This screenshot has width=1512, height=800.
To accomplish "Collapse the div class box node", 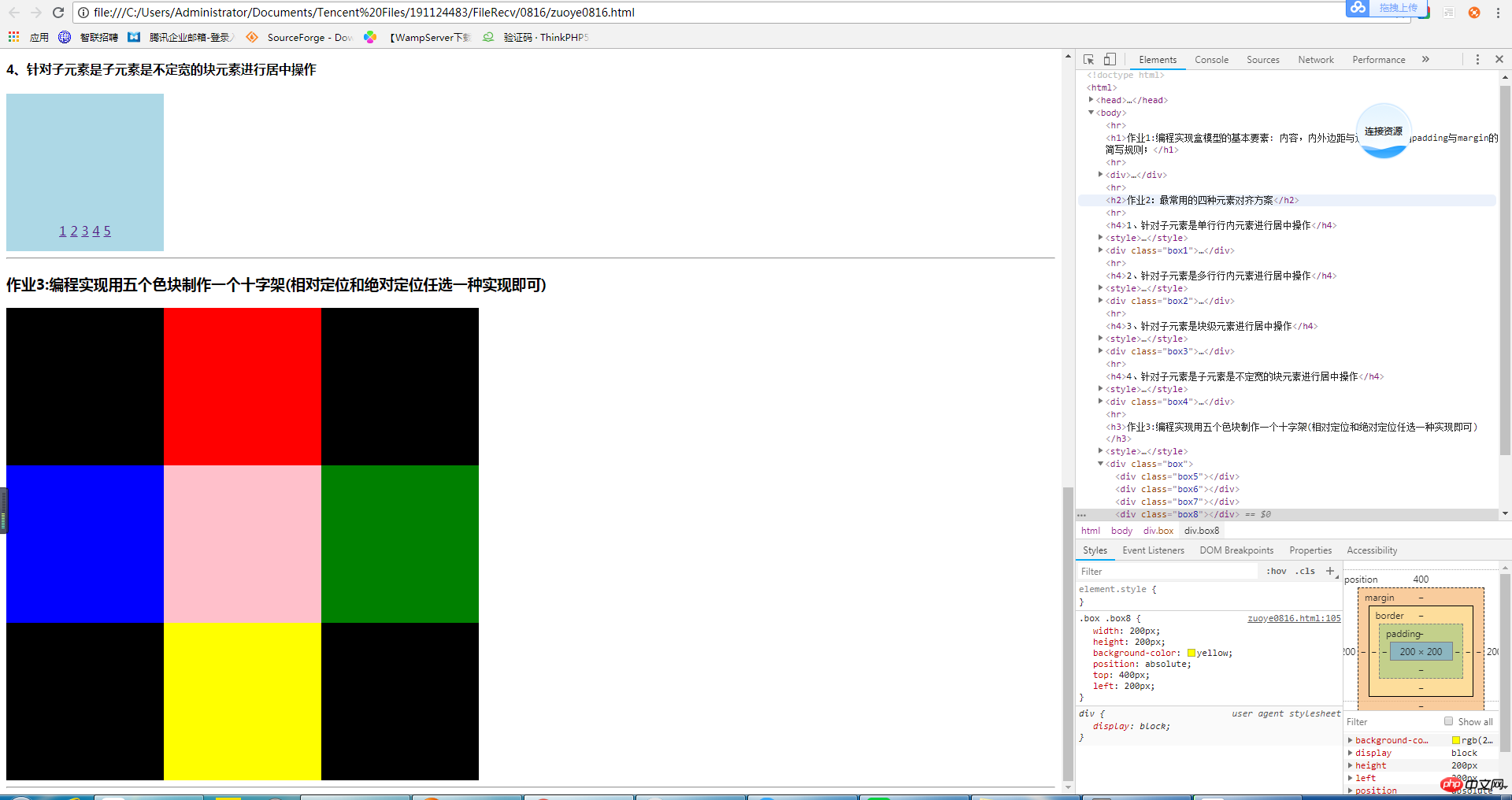I will (x=1100, y=464).
